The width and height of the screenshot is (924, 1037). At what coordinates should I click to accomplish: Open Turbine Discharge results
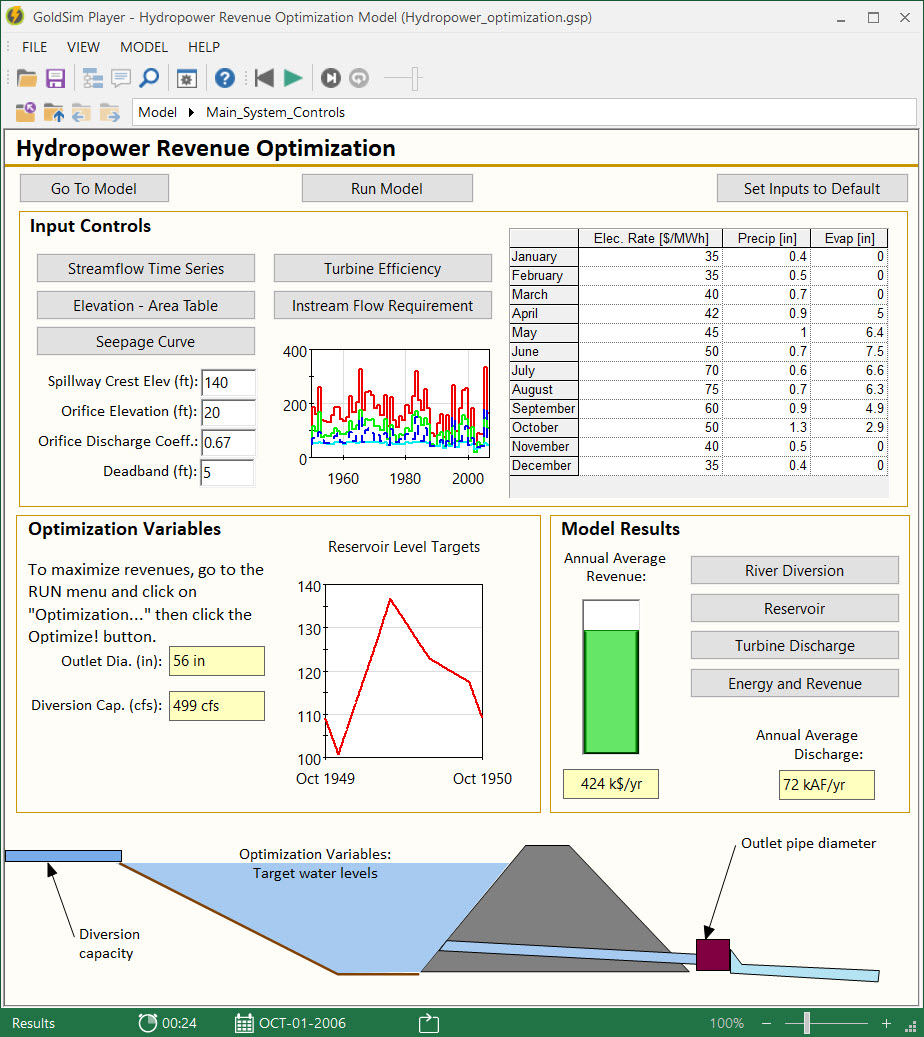coord(794,645)
